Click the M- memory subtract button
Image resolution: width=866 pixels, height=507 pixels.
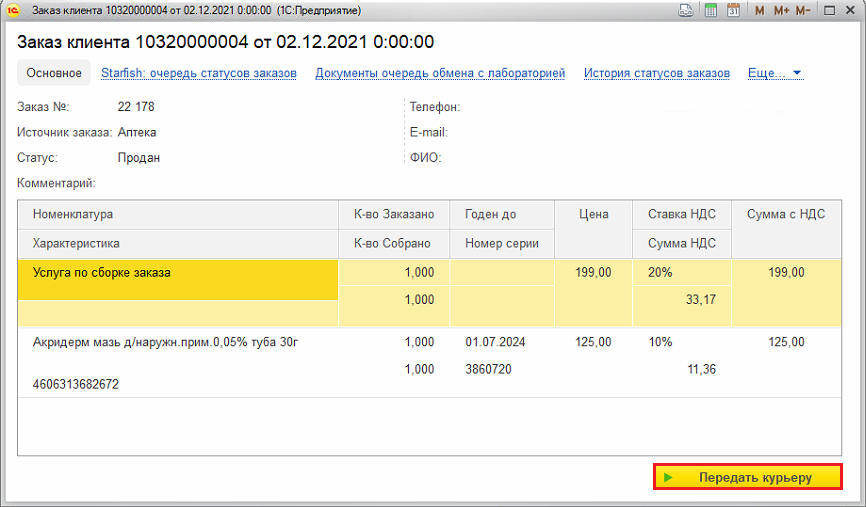tap(803, 10)
